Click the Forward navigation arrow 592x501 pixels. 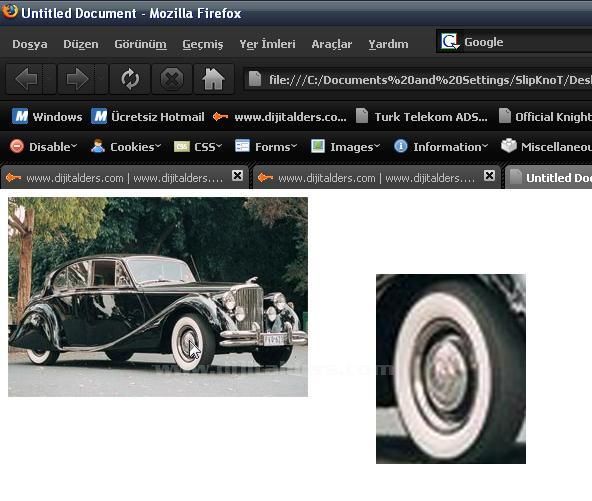click(x=77, y=79)
